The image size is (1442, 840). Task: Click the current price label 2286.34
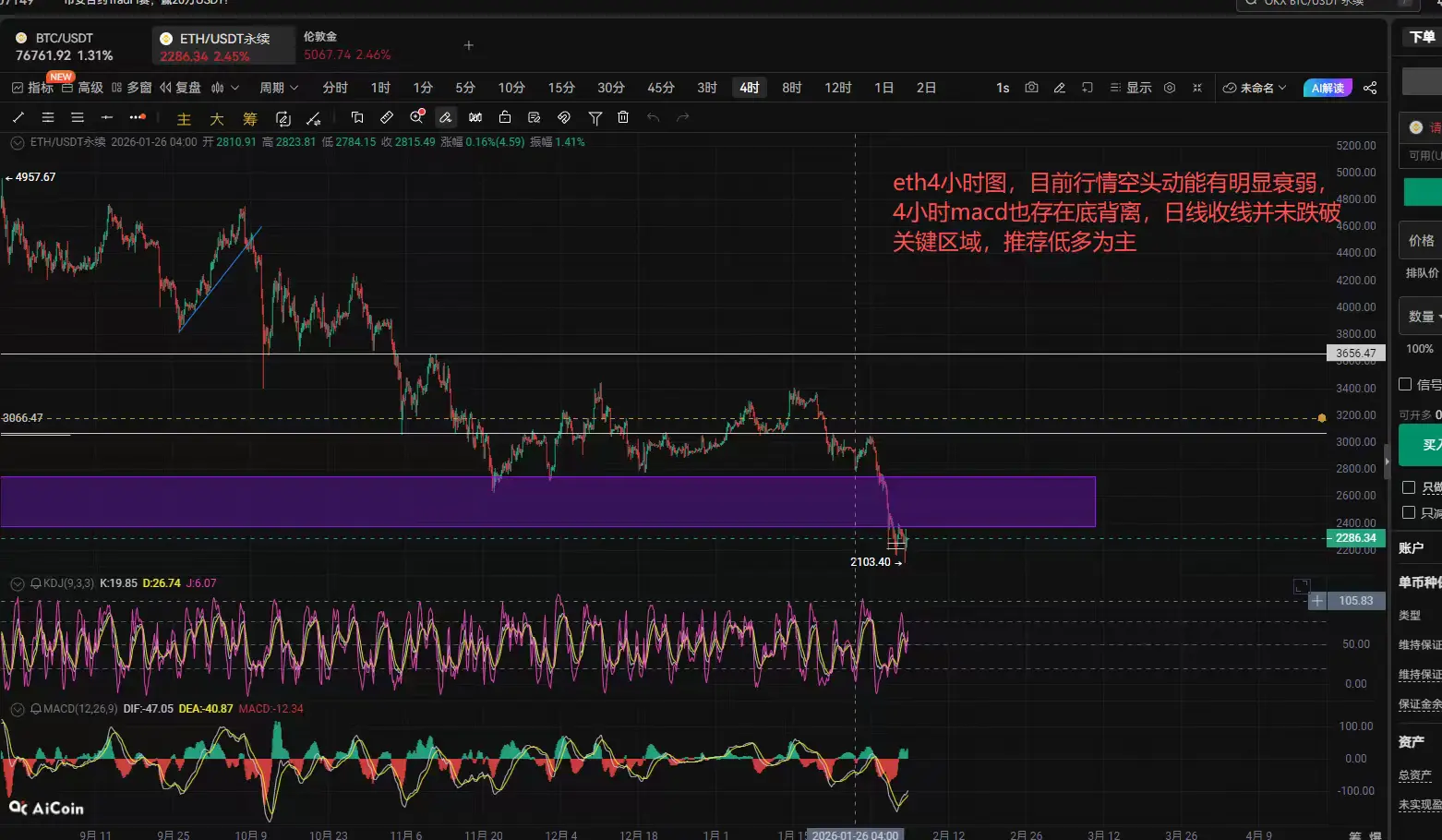1355,538
